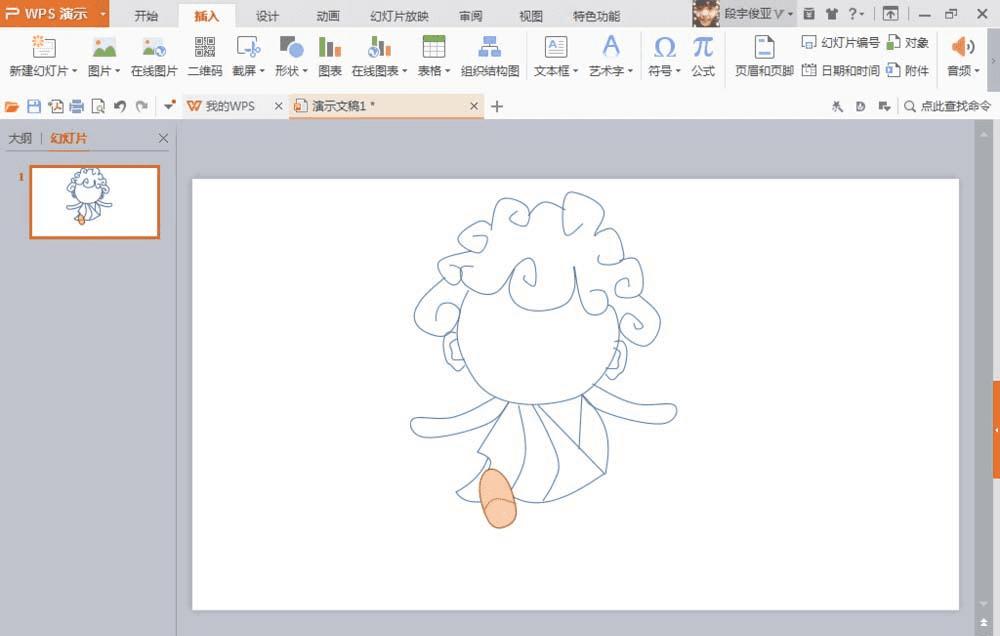Insert 组织结构图 organization chart
Image resolution: width=1000 pixels, height=636 pixels.
click(490, 56)
